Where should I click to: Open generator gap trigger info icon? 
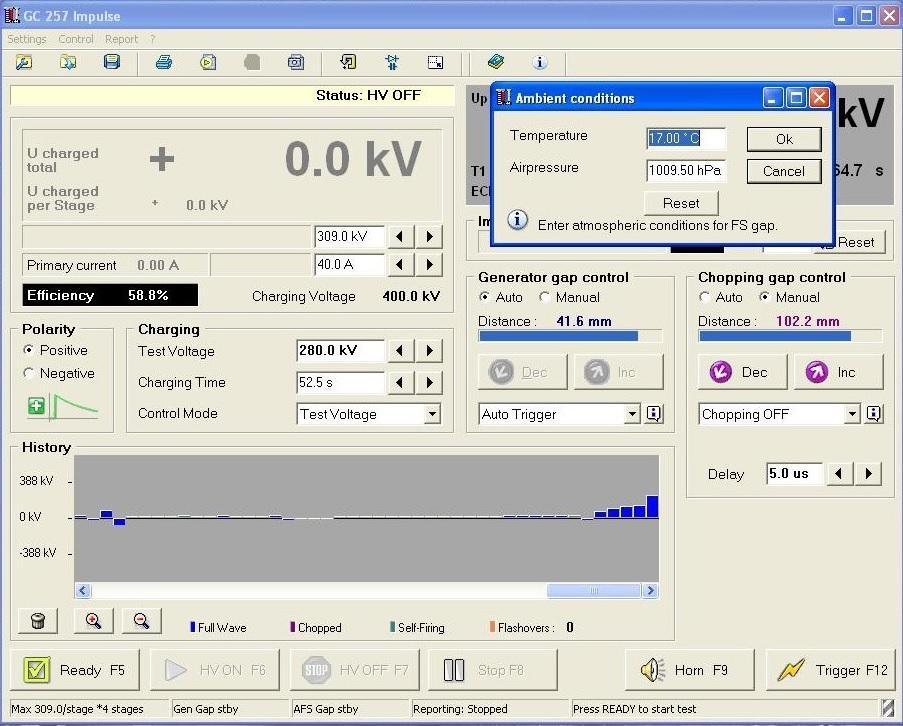coord(654,413)
